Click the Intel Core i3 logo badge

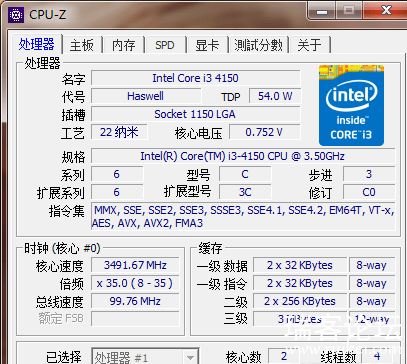point(351,105)
